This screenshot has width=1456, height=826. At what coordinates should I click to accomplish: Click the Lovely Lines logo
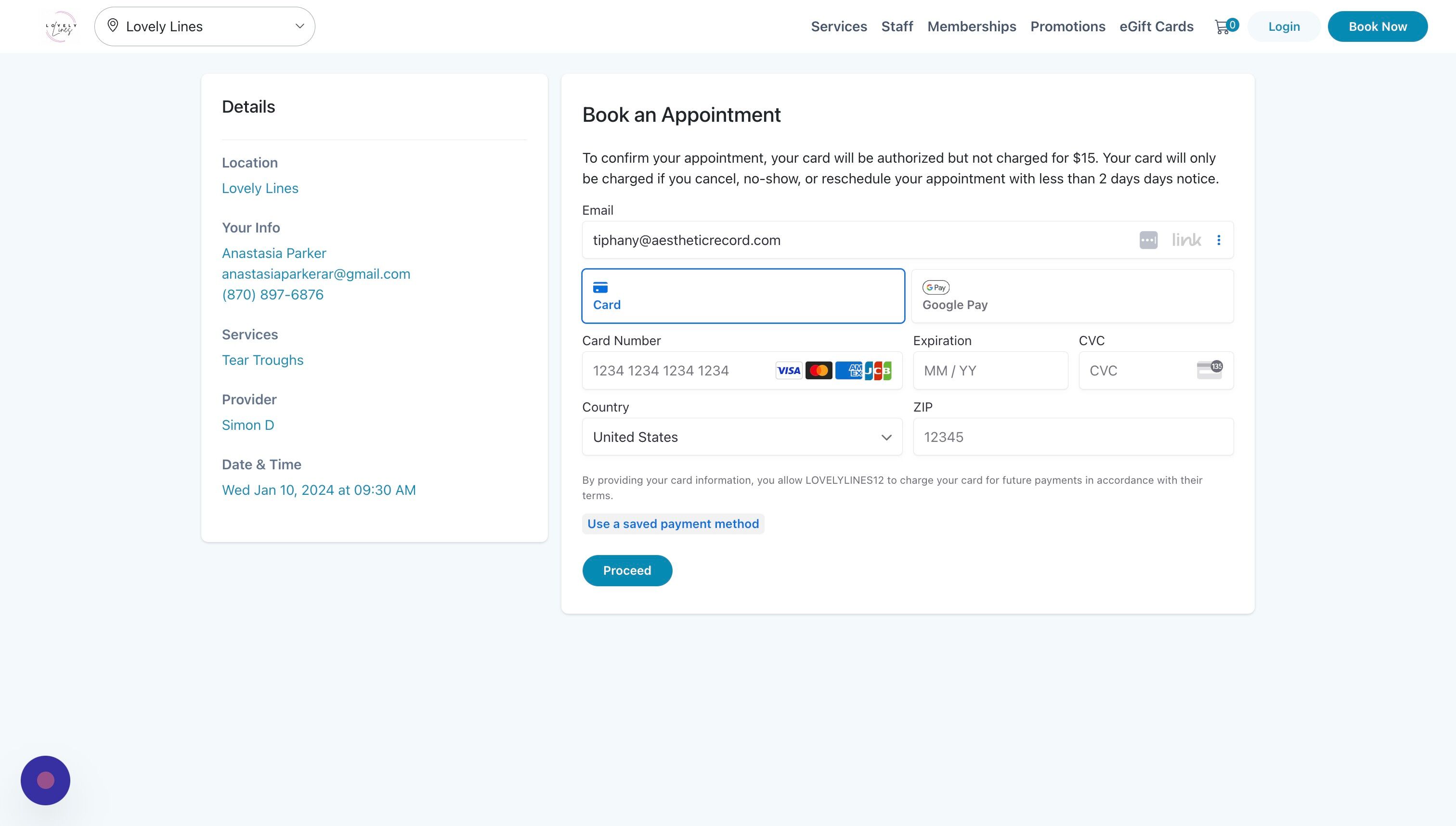pyautogui.click(x=61, y=26)
